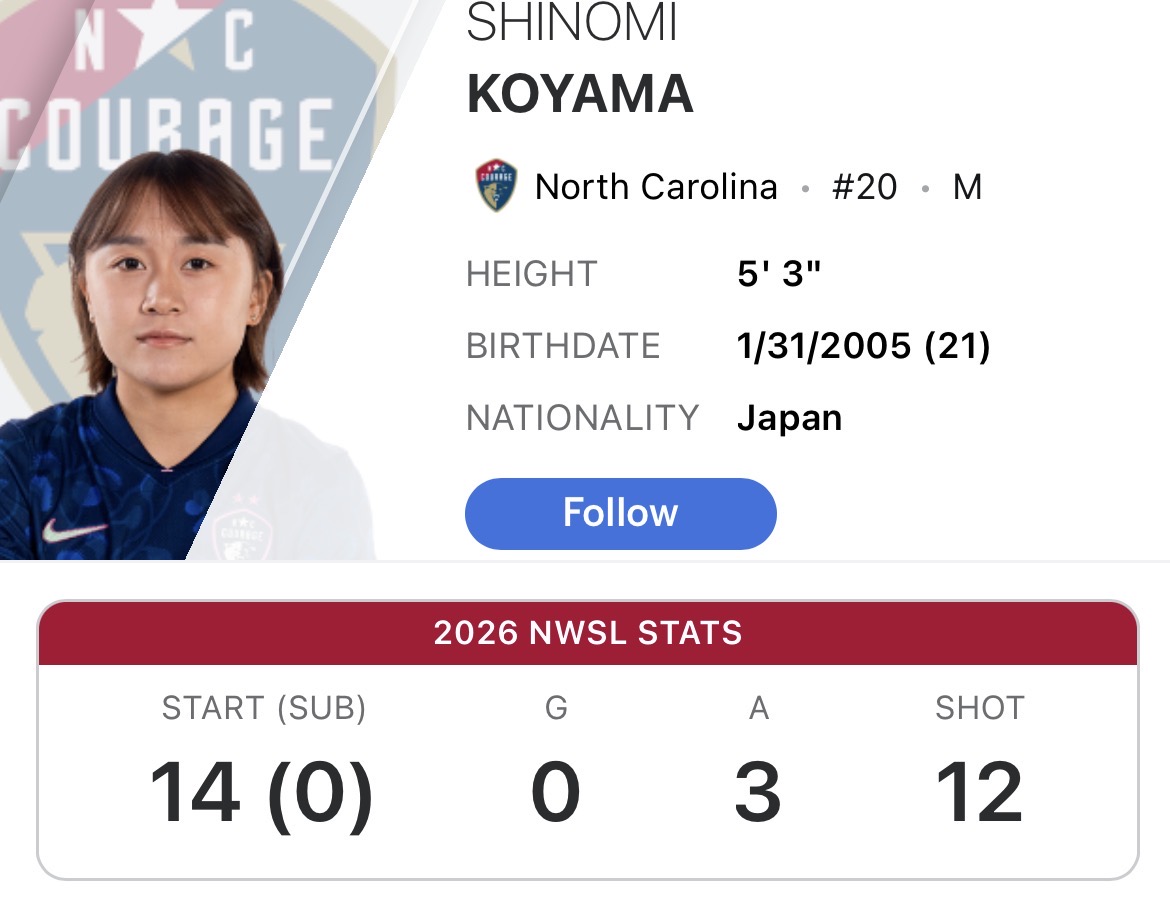Viewport: 1170px width, 911px height.
Task: Click the SHINOMI first name text
Action: (572, 22)
